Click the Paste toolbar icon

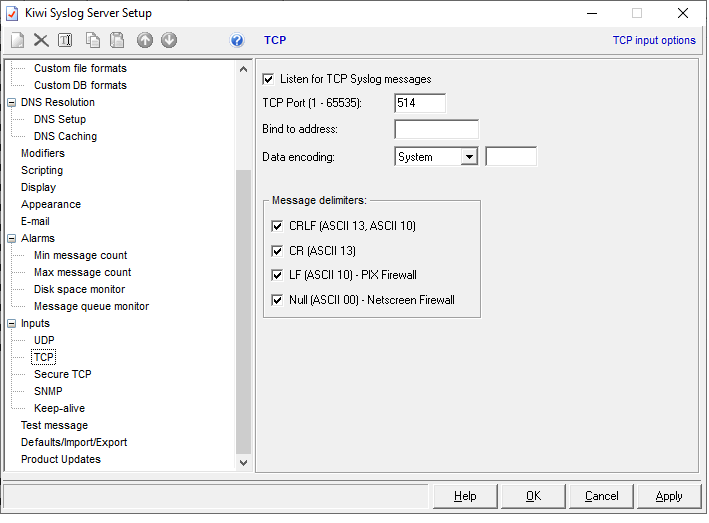point(117,40)
